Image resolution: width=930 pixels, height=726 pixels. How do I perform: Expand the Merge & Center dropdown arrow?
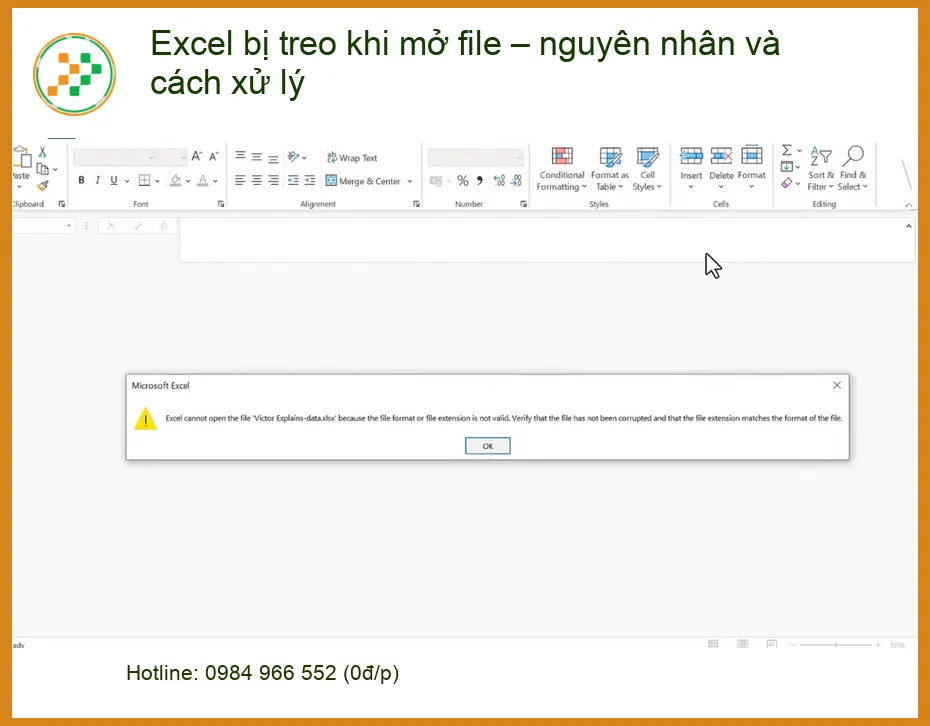409,181
